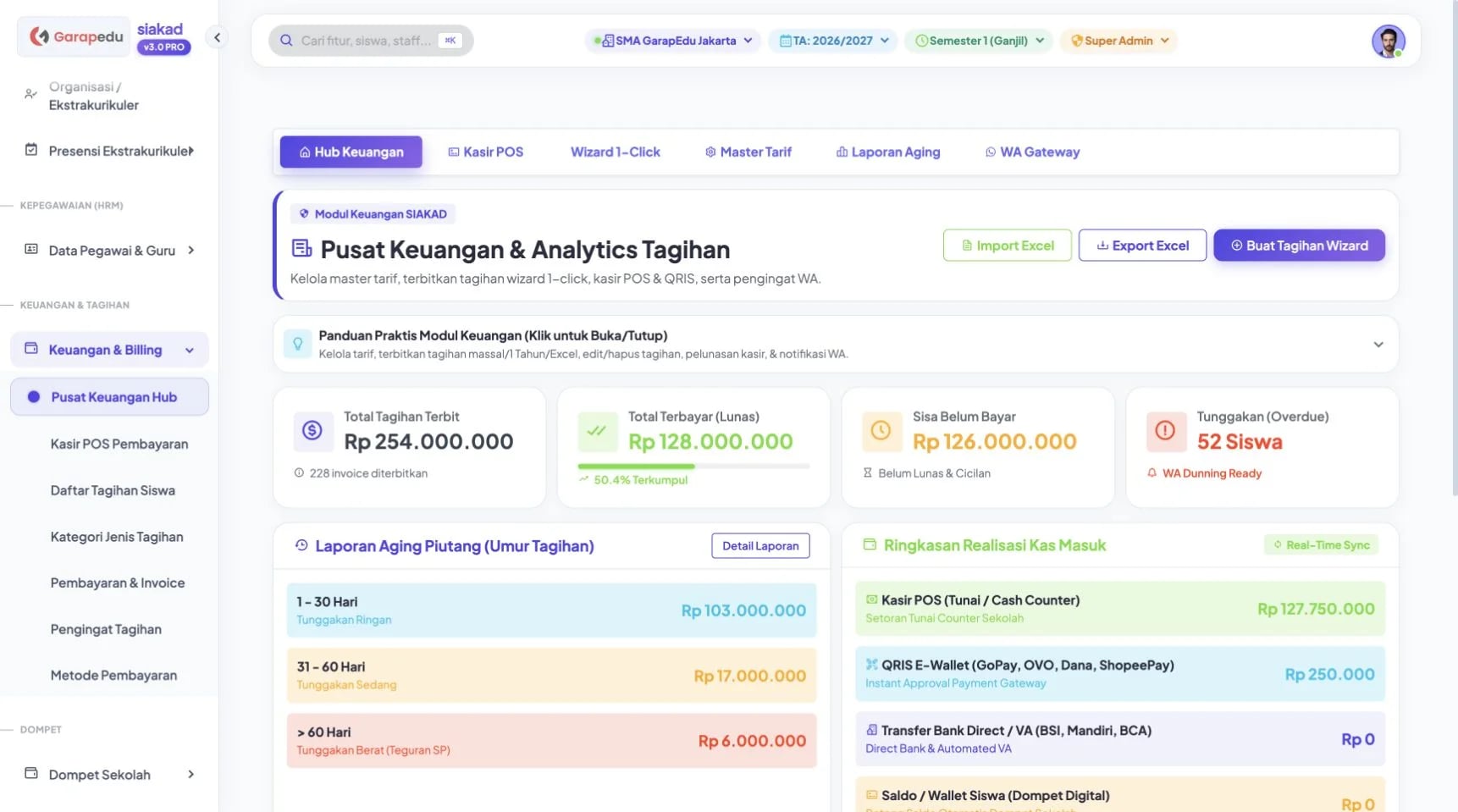
Task: Click the alert icon in Tunggakan (Overdue)
Action: [1165, 431]
